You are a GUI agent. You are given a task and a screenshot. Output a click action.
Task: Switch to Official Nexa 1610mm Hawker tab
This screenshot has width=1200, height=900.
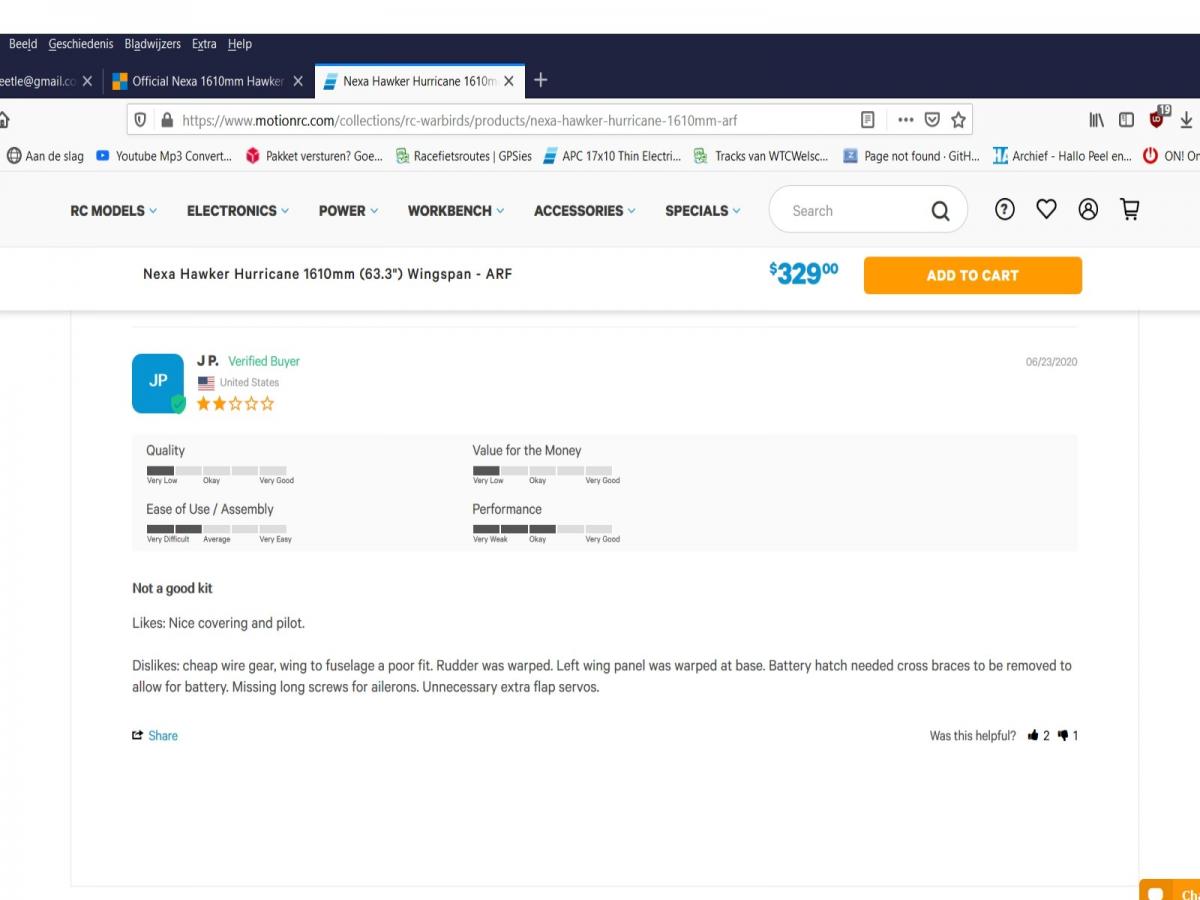pyautogui.click(x=208, y=81)
